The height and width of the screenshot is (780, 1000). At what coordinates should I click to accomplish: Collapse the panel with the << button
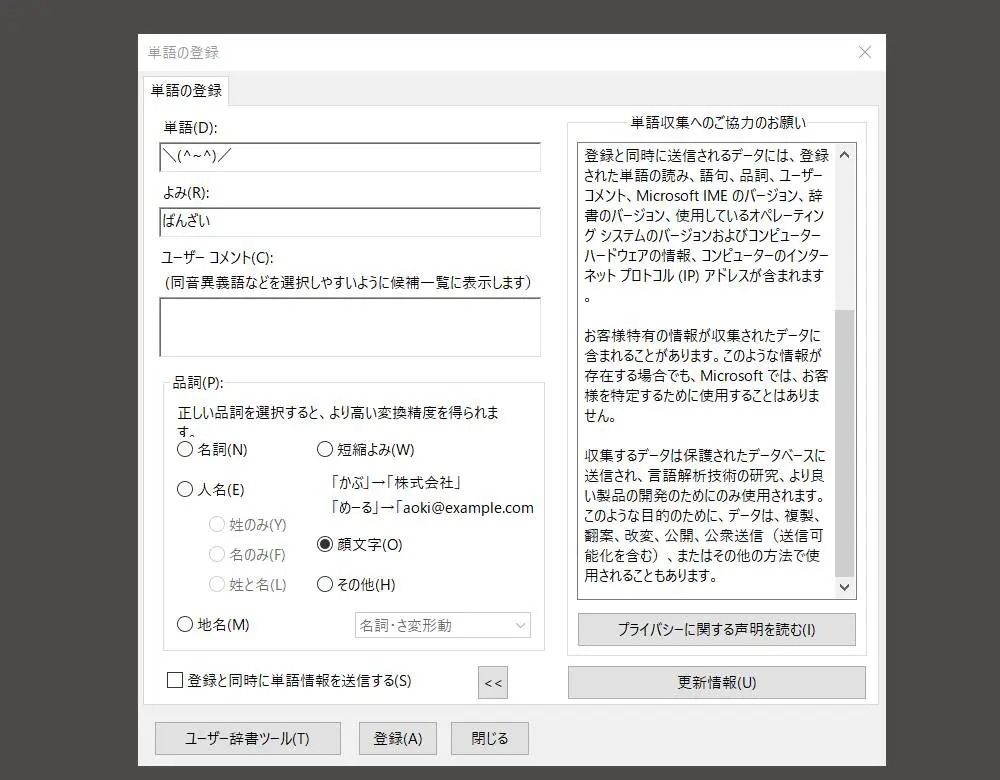tap(493, 683)
